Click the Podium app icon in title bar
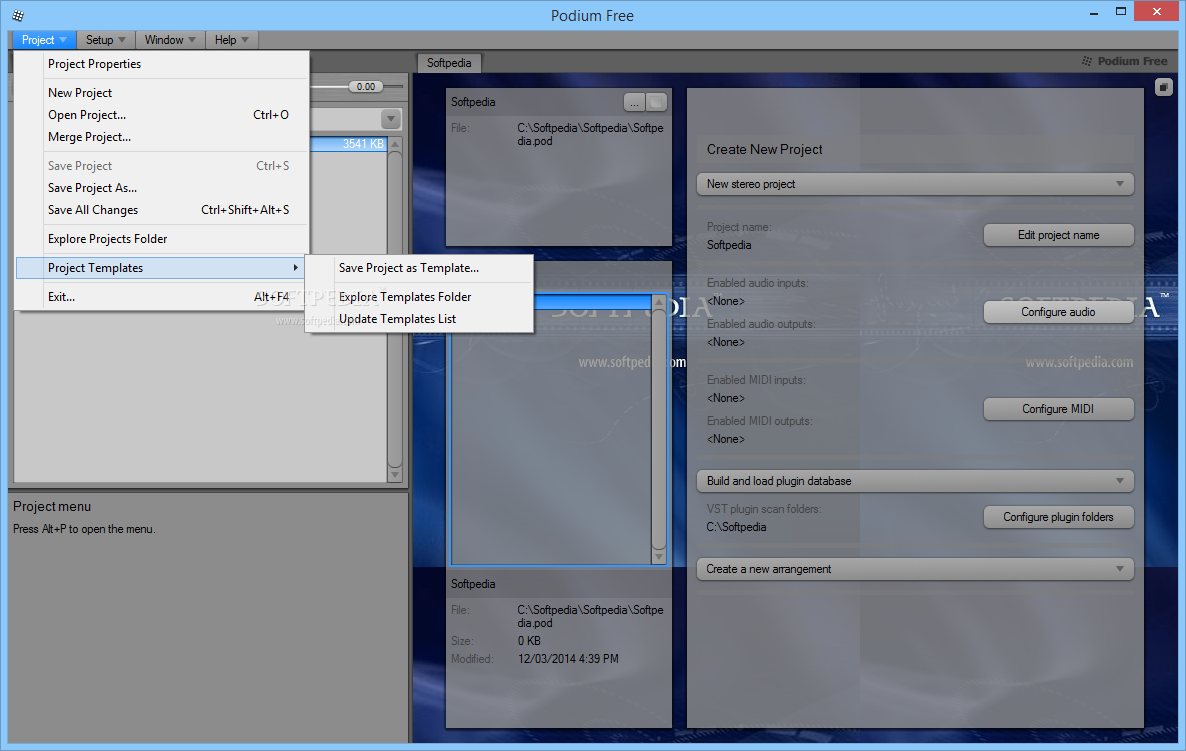The image size is (1186, 751). click(18, 15)
